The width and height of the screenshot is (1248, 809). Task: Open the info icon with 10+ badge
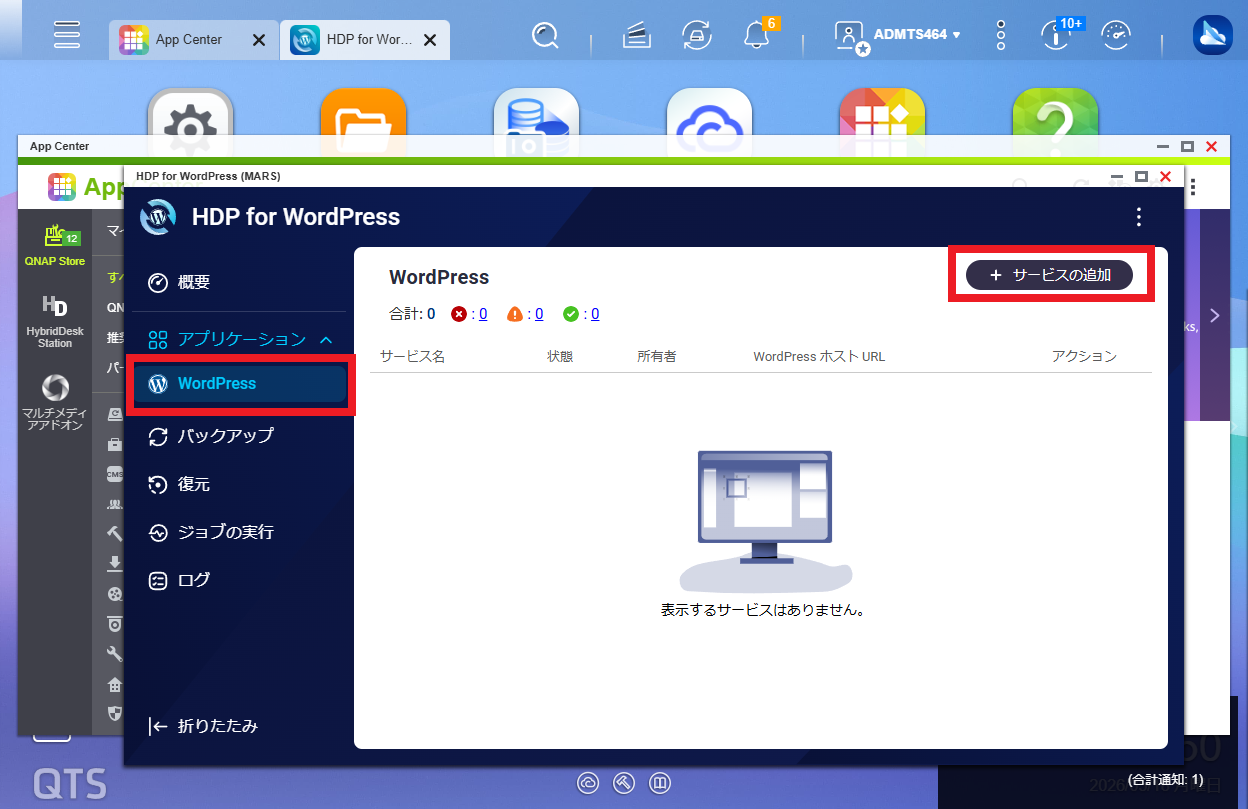point(1058,35)
